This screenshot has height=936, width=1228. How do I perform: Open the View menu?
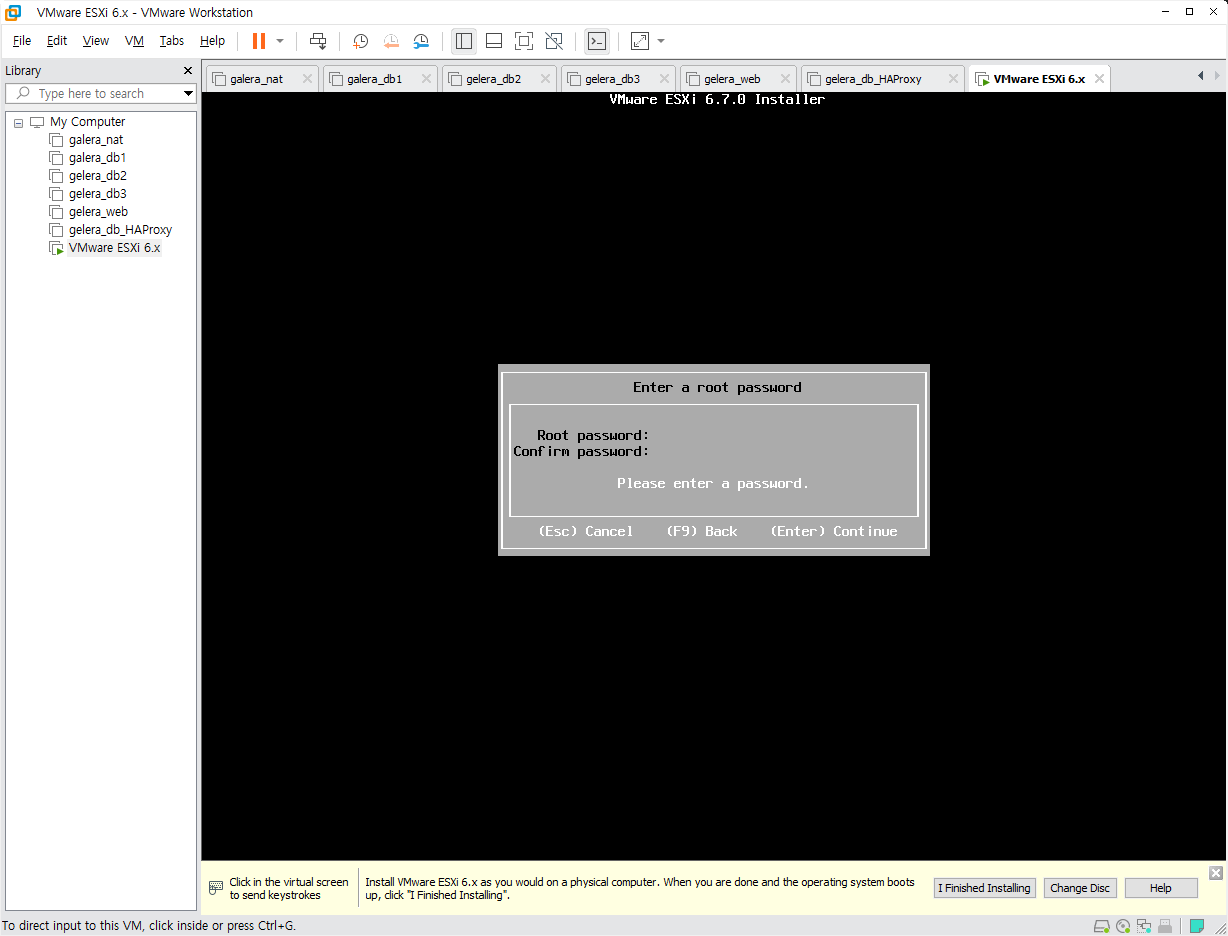click(96, 41)
